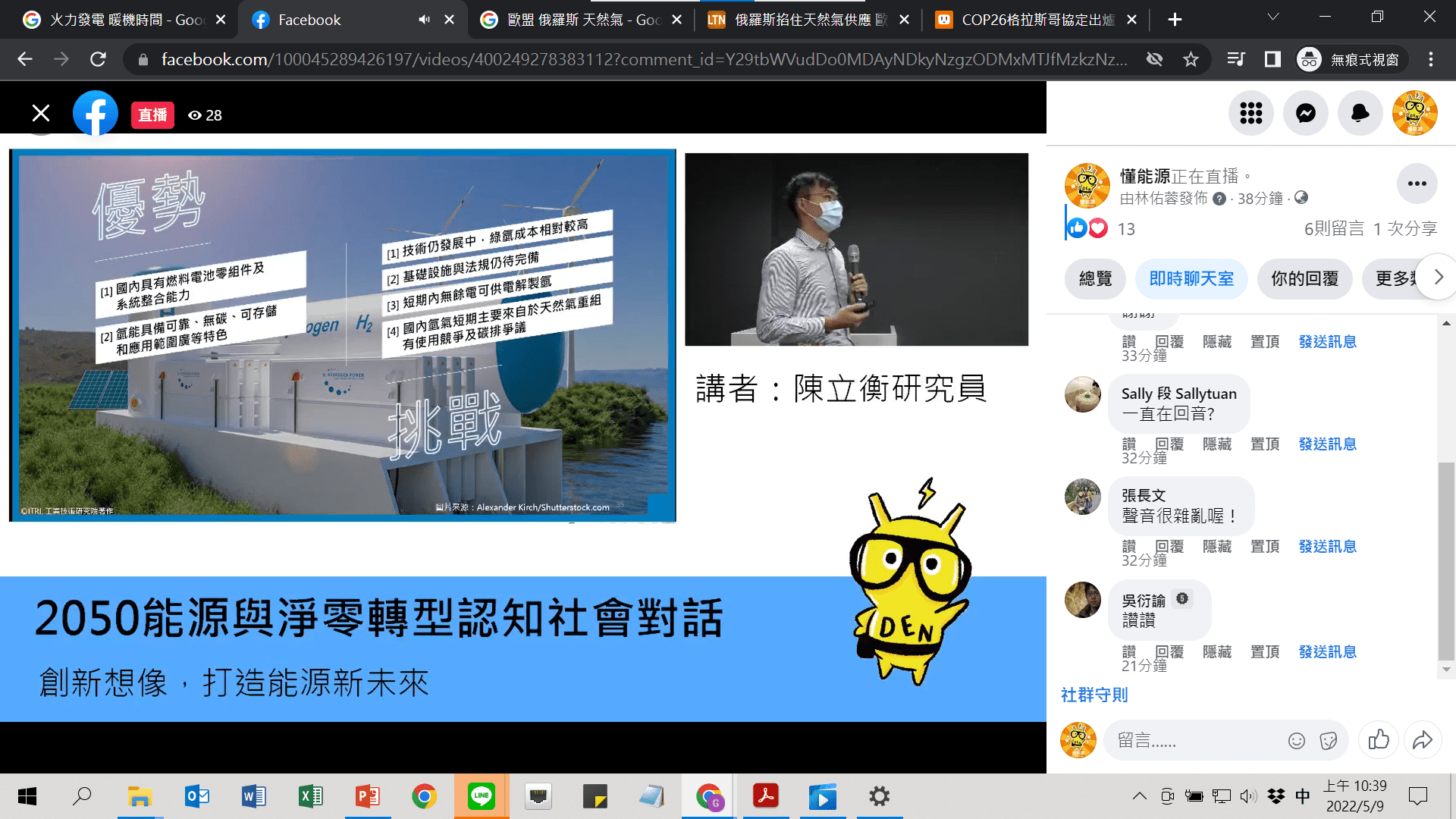
Task: Open the Messenger icon
Action: [x=1305, y=114]
